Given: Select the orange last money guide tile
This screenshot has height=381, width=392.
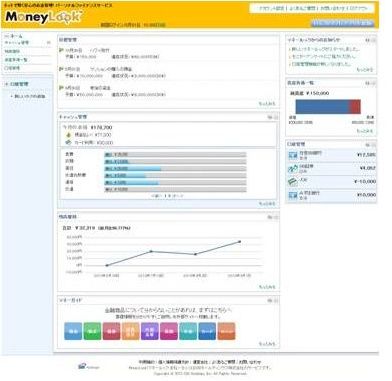Looking at the screenshot, I should coord(227,331).
